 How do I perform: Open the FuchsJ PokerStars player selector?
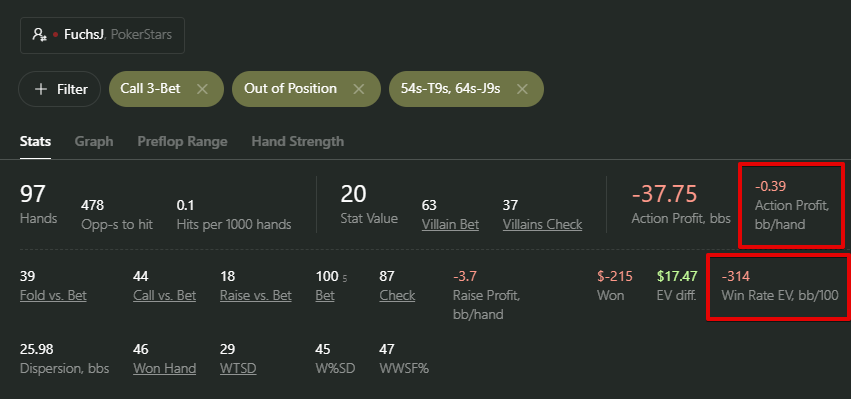[x=102, y=35]
